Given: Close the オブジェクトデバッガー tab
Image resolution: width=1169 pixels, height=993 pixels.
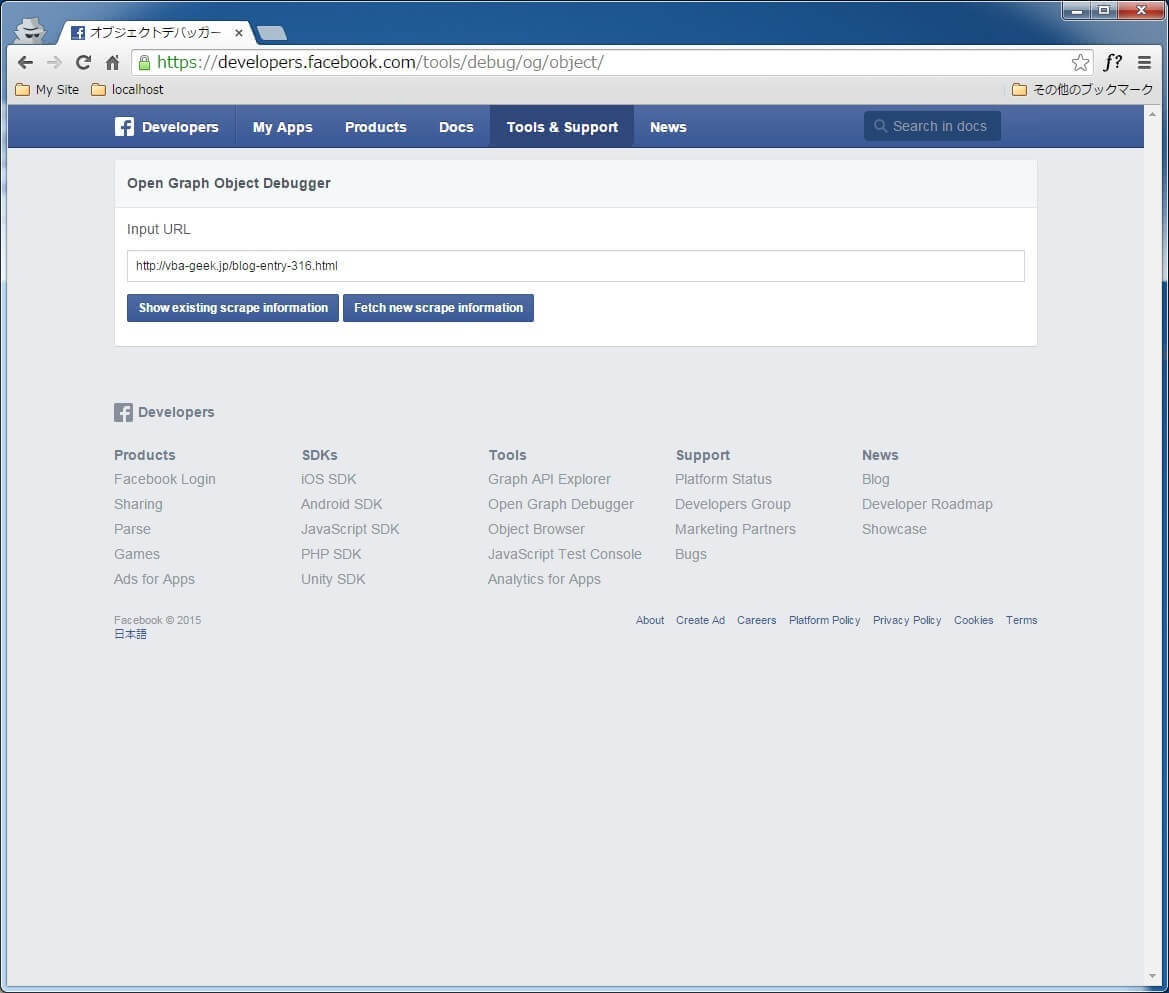Looking at the screenshot, I should click(x=239, y=33).
